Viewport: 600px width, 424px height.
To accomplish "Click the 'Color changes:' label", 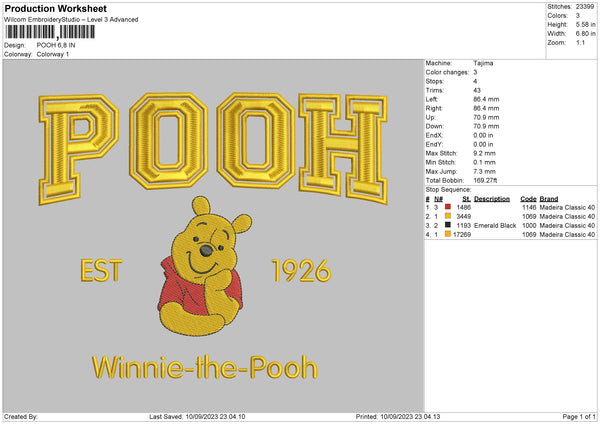I will [447, 72].
